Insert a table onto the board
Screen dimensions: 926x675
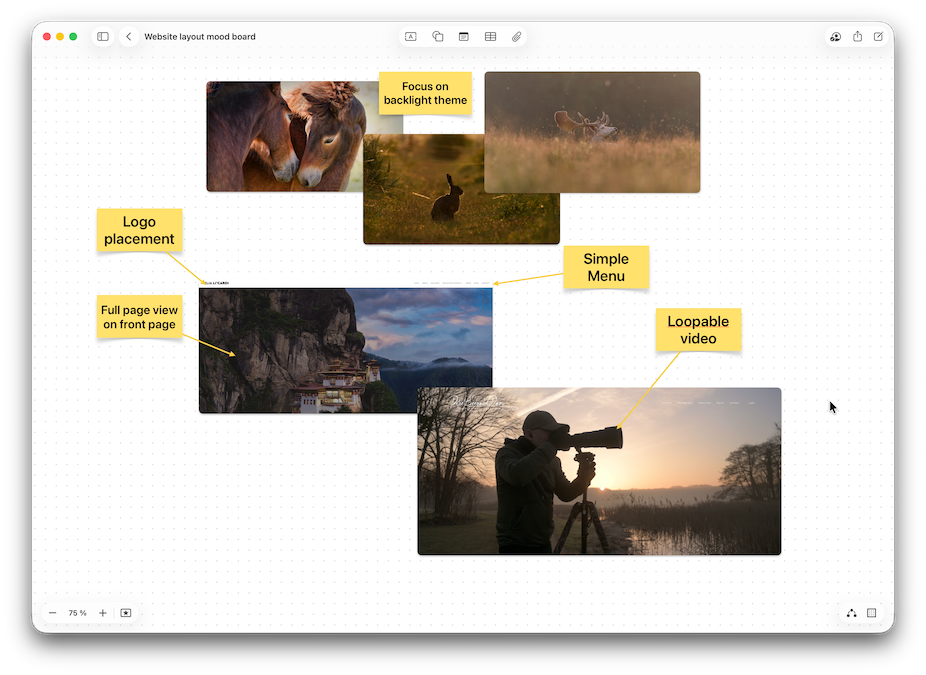490,36
